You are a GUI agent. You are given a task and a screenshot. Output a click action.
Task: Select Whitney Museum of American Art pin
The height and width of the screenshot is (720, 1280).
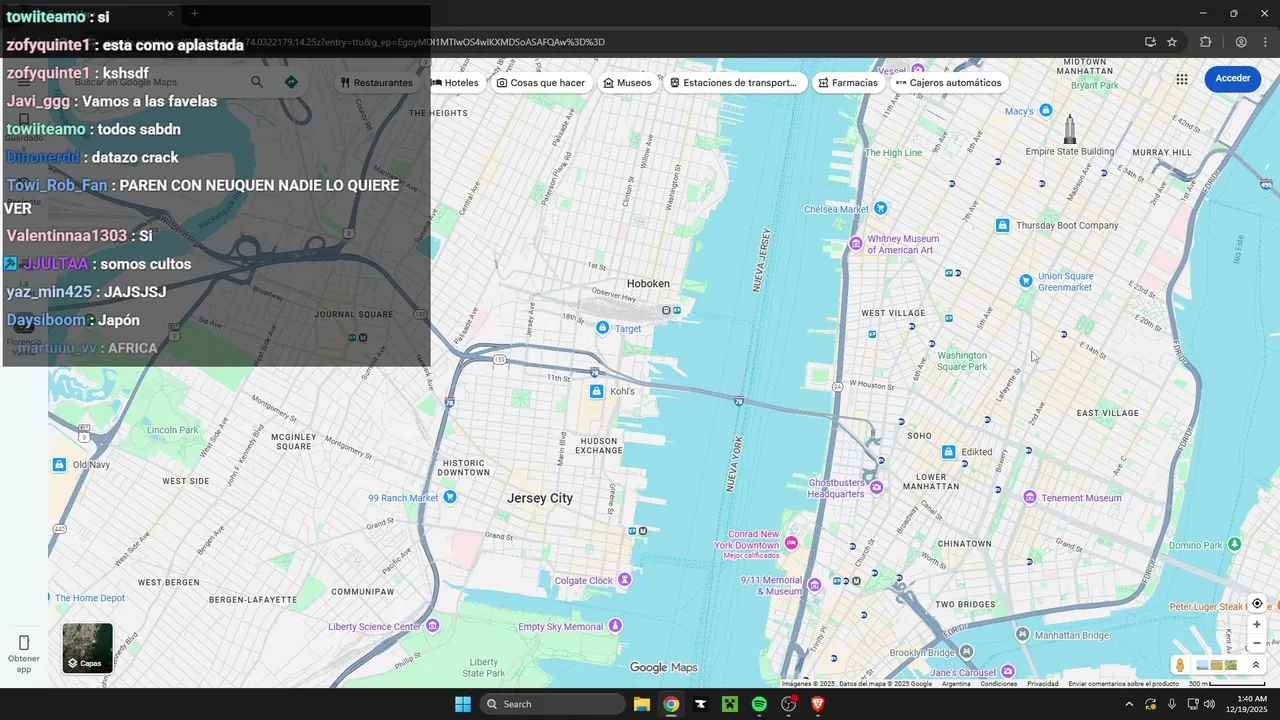(856, 244)
